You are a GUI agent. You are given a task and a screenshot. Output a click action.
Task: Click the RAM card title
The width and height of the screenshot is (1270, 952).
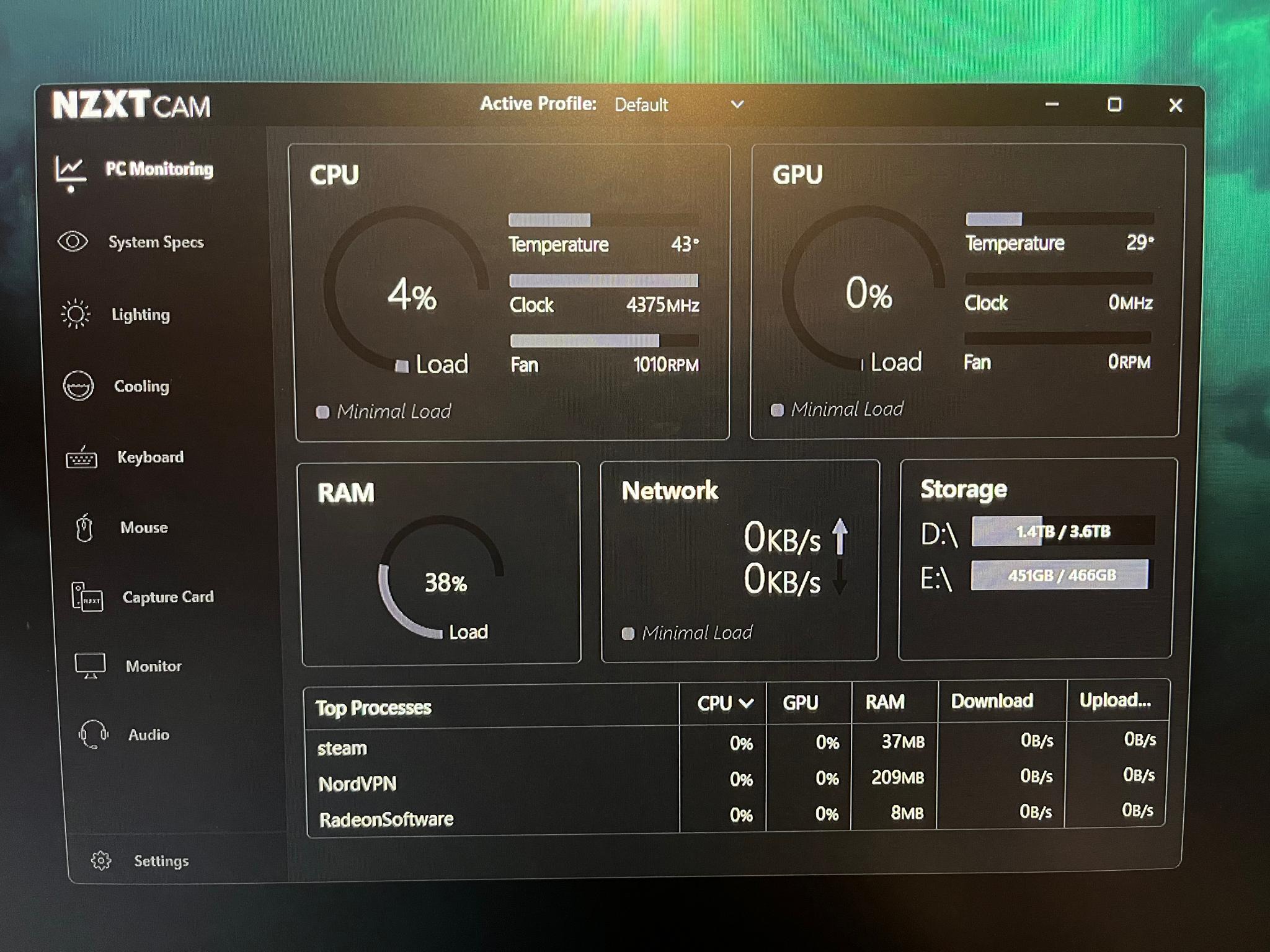coord(346,493)
